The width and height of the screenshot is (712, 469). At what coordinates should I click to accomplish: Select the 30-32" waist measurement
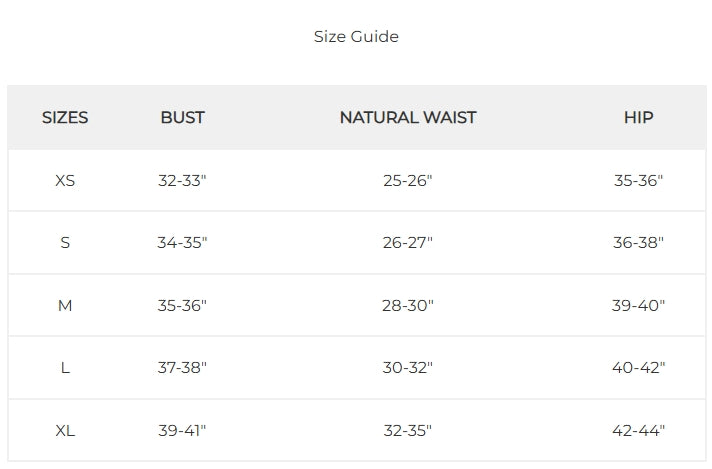tap(408, 368)
